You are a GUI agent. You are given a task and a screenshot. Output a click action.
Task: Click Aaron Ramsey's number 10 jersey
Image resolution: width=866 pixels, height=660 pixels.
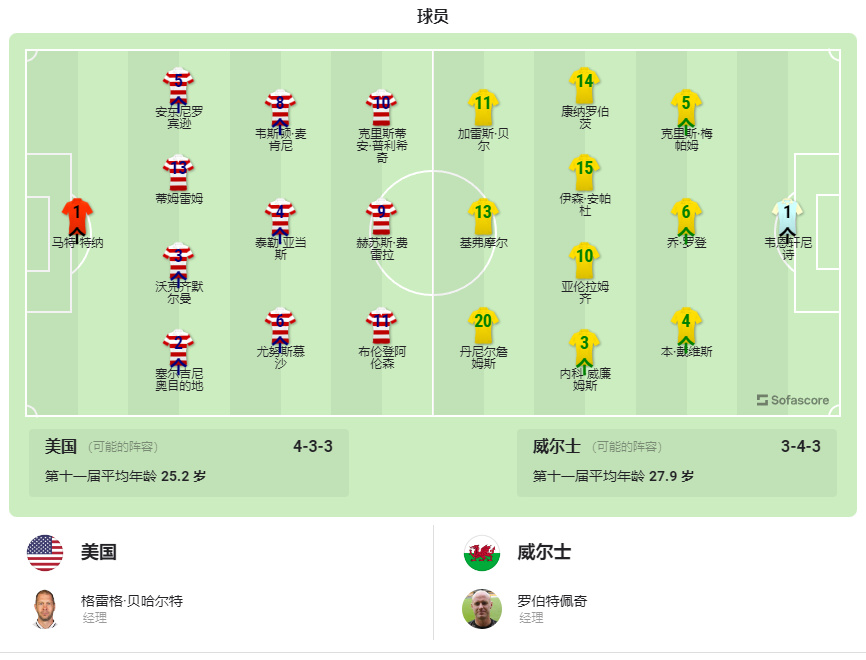(583, 265)
